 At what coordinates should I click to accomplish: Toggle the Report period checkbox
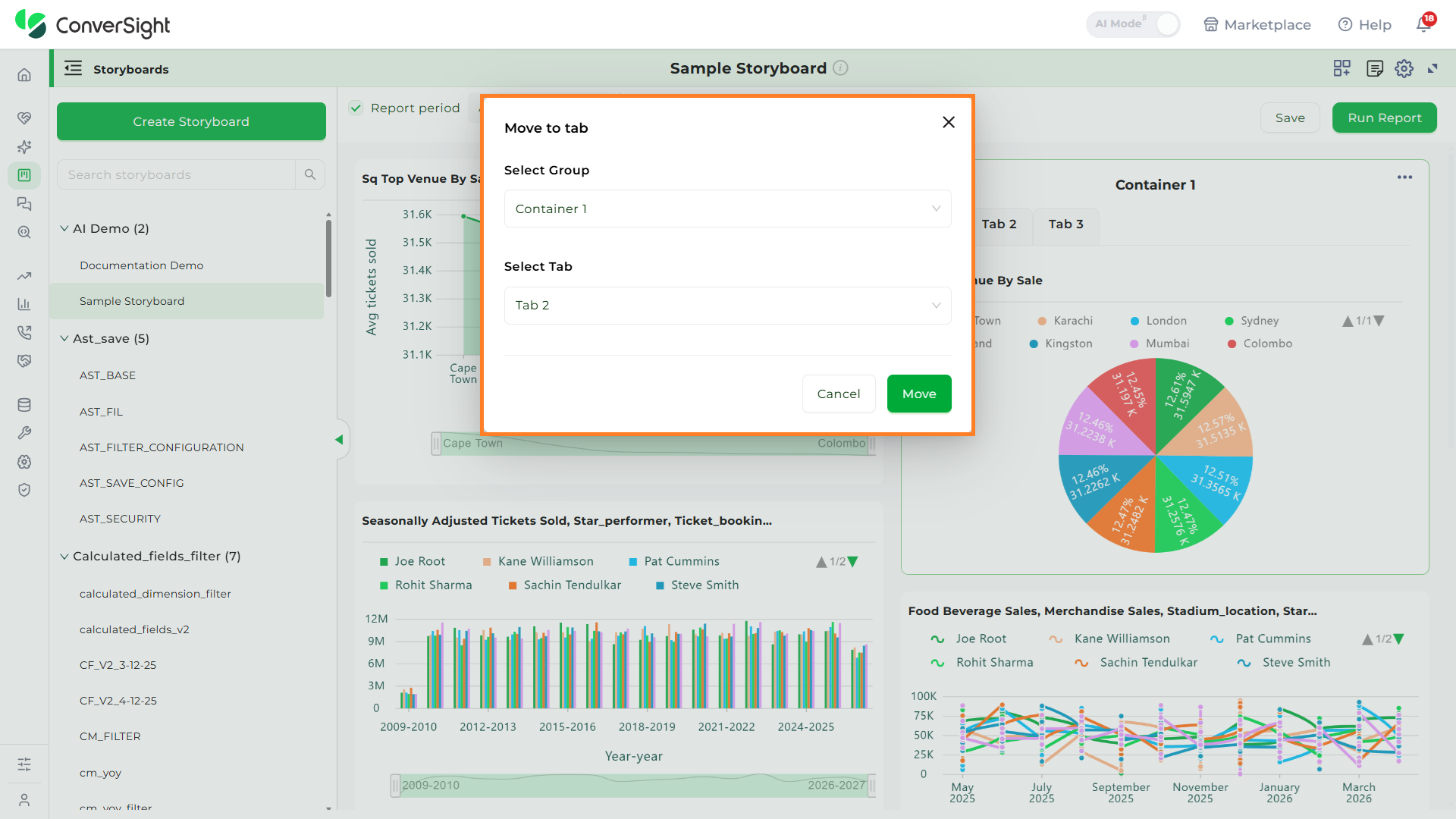pos(356,108)
